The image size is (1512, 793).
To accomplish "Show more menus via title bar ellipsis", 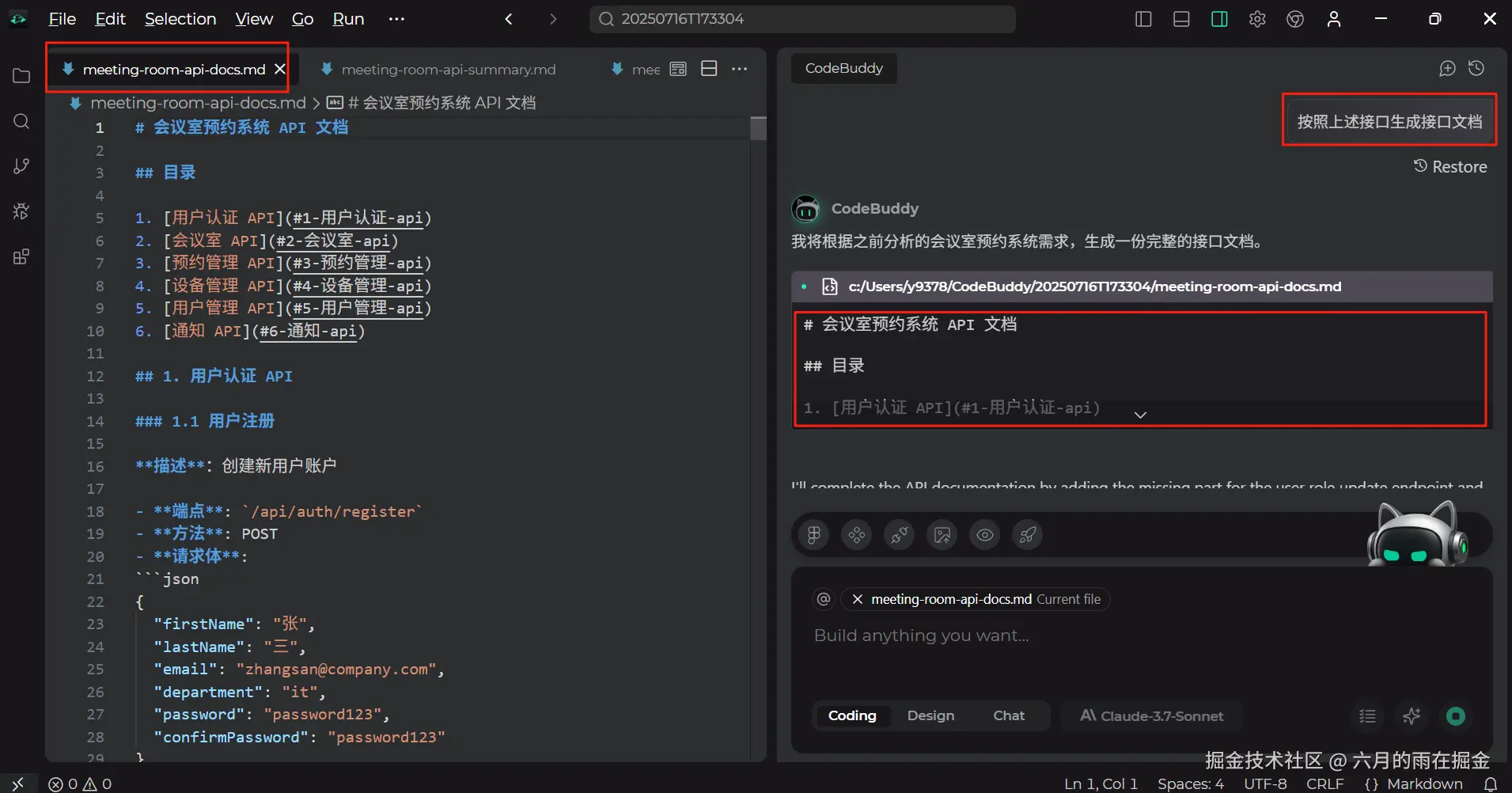I will [x=396, y=19].
